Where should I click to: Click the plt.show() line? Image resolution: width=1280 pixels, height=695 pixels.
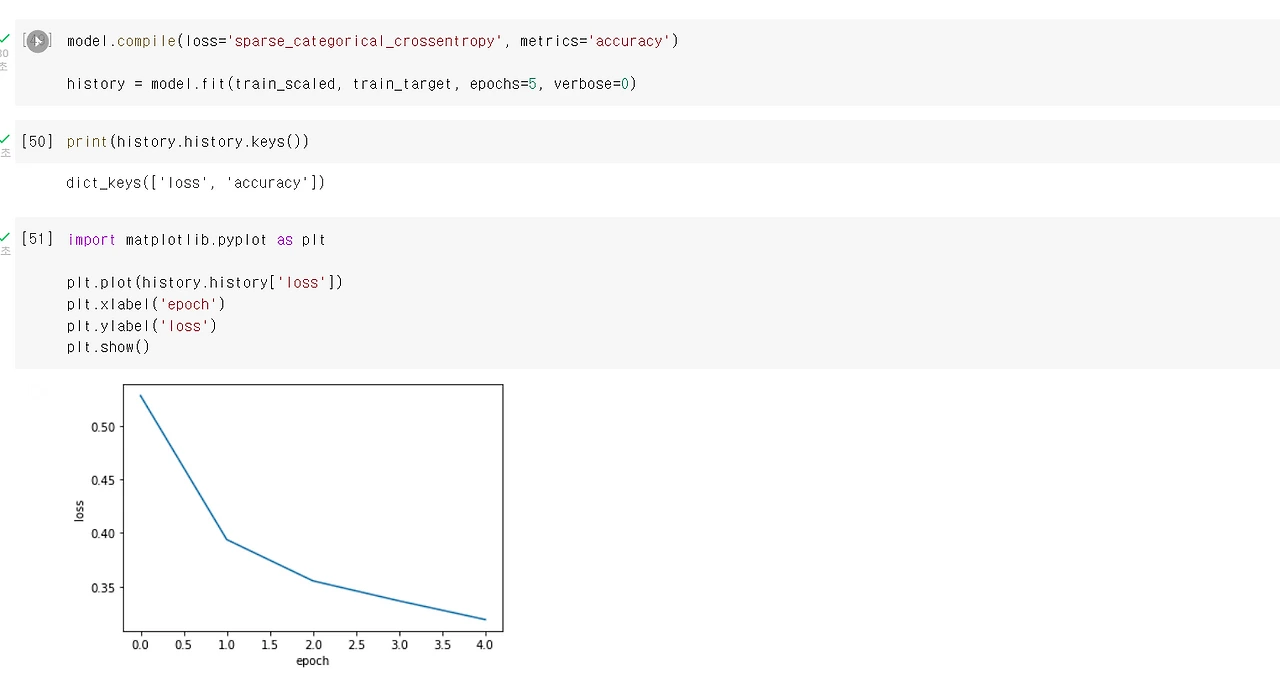tap(108, 347)
